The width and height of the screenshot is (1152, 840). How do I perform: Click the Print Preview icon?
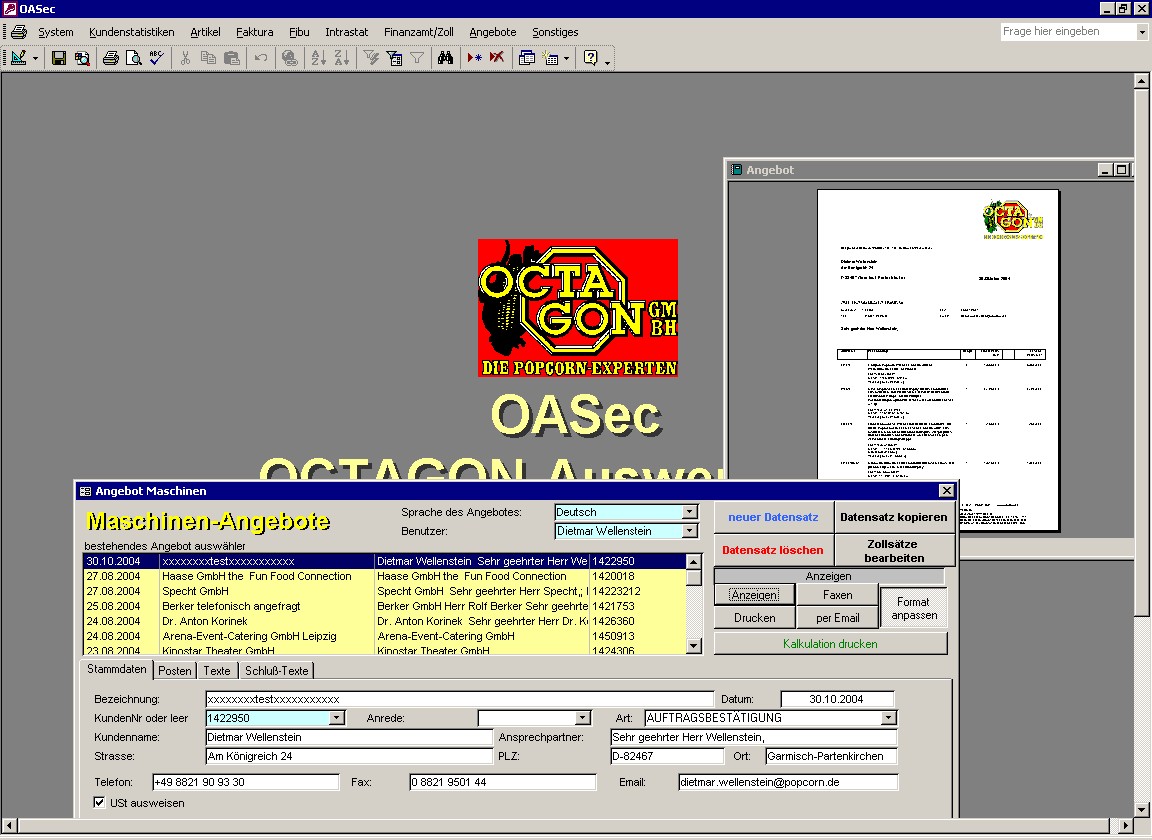134,58
